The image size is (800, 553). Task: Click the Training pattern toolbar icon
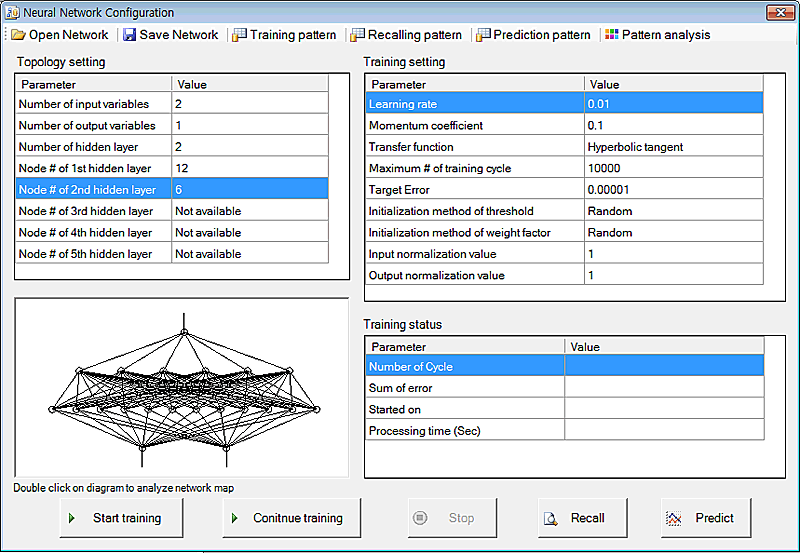239,35
